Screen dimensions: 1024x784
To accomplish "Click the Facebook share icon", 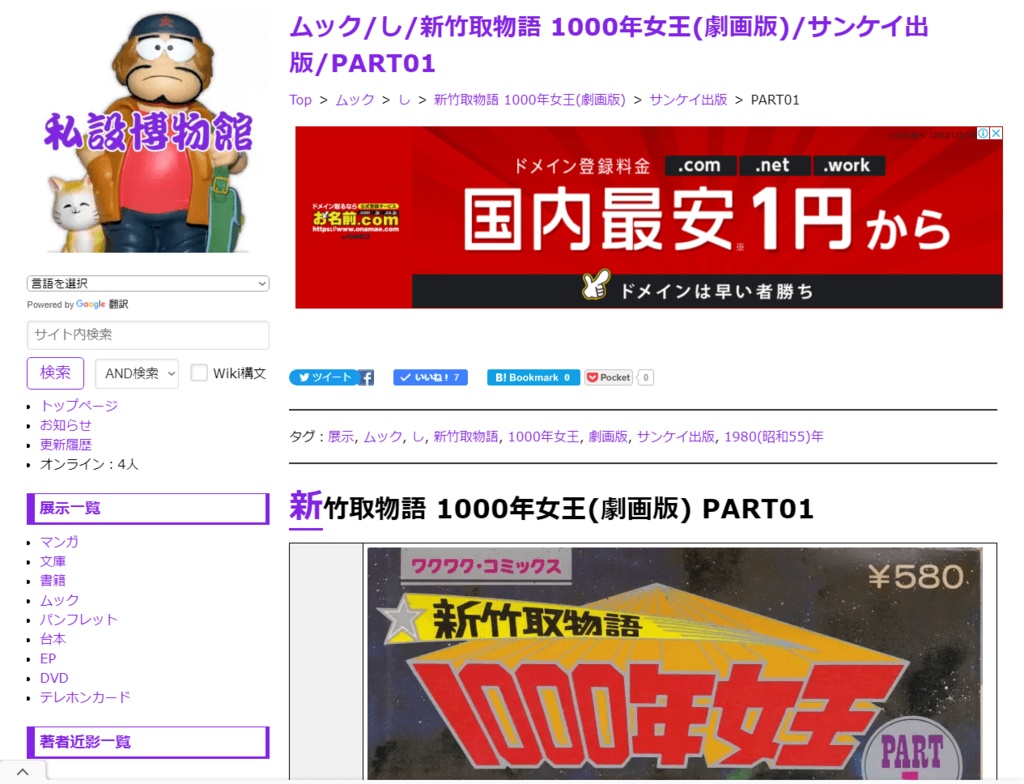I will (x=364, y=377).
